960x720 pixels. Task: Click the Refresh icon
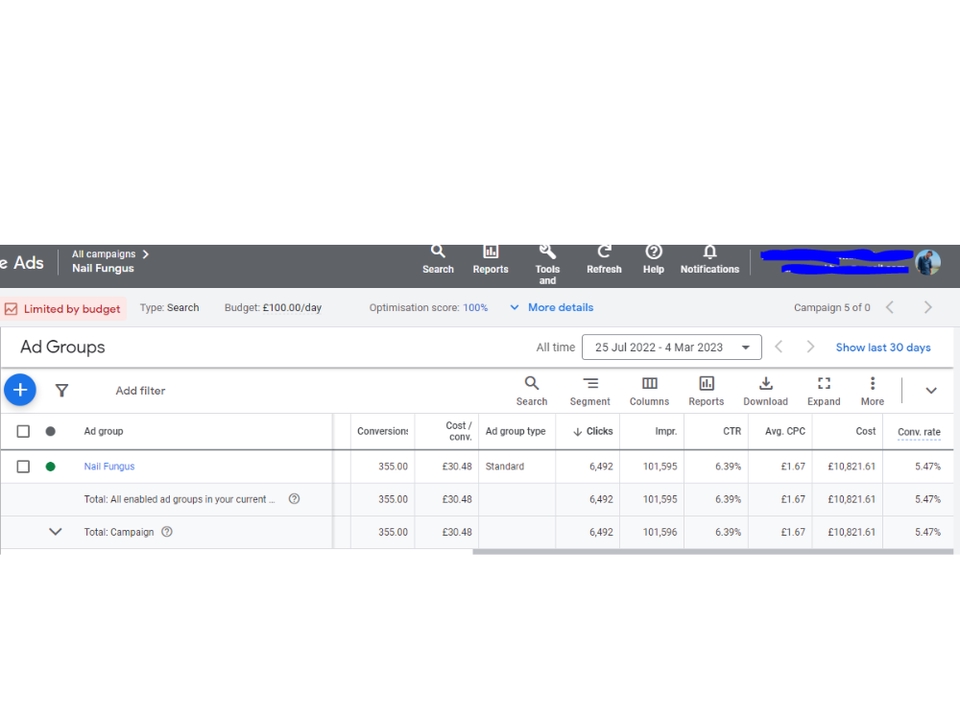click(x=604, y=260)
